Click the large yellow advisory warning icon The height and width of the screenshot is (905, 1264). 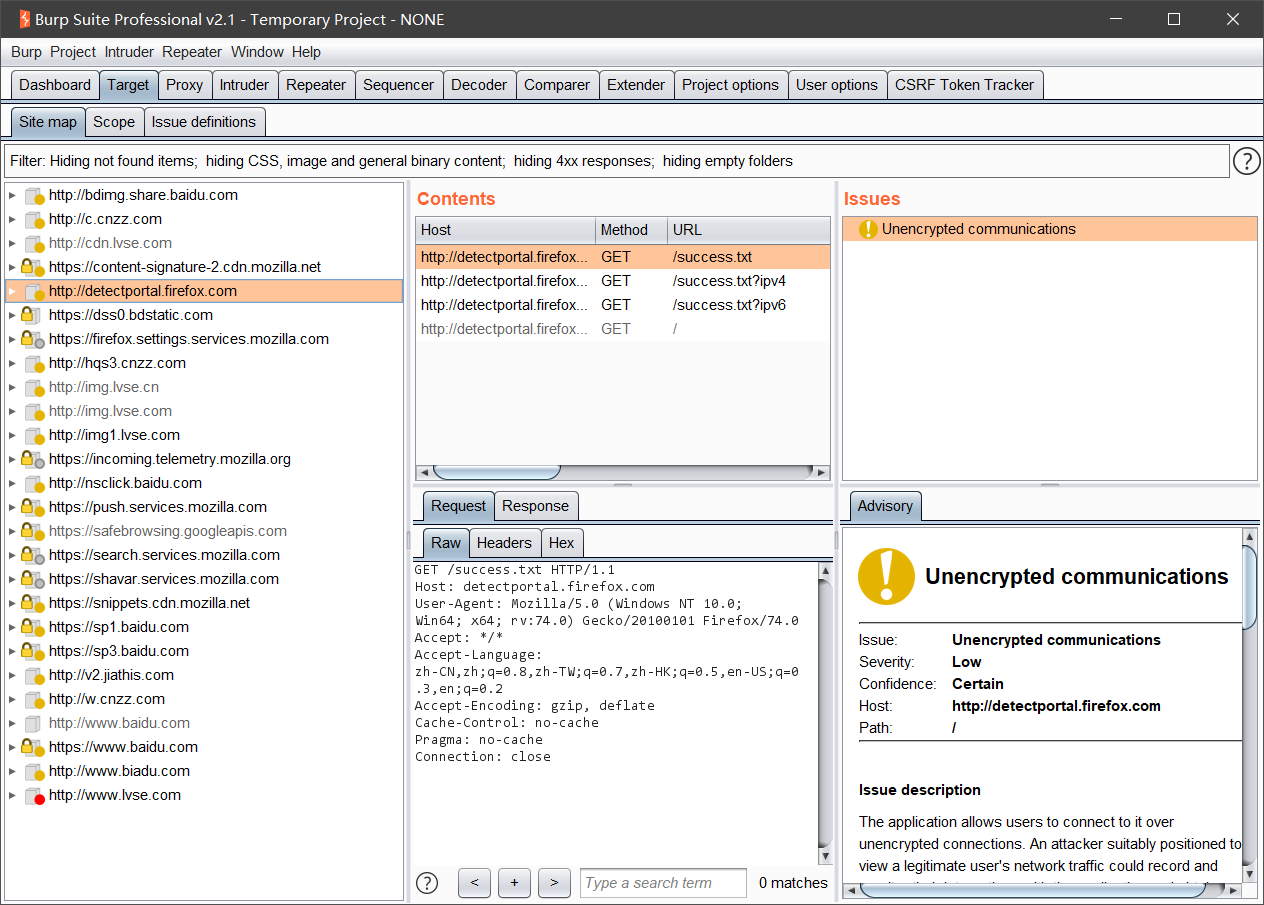pyautogui.click(x=886, y=576)
